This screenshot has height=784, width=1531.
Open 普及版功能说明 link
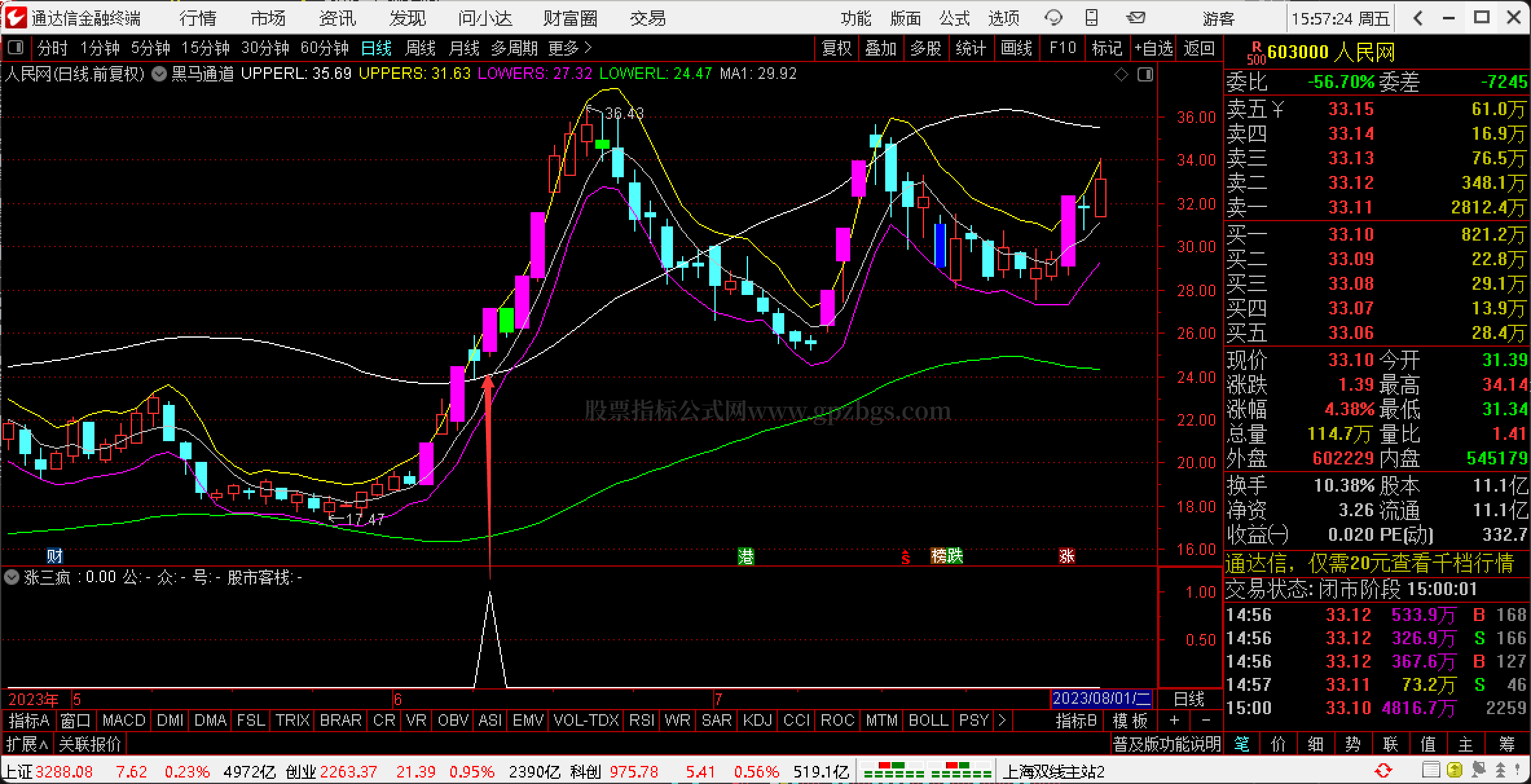click(1167, 744)
